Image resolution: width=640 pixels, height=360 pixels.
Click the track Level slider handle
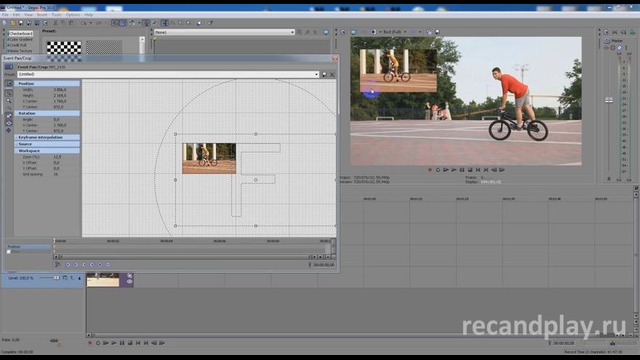[57, 278]
